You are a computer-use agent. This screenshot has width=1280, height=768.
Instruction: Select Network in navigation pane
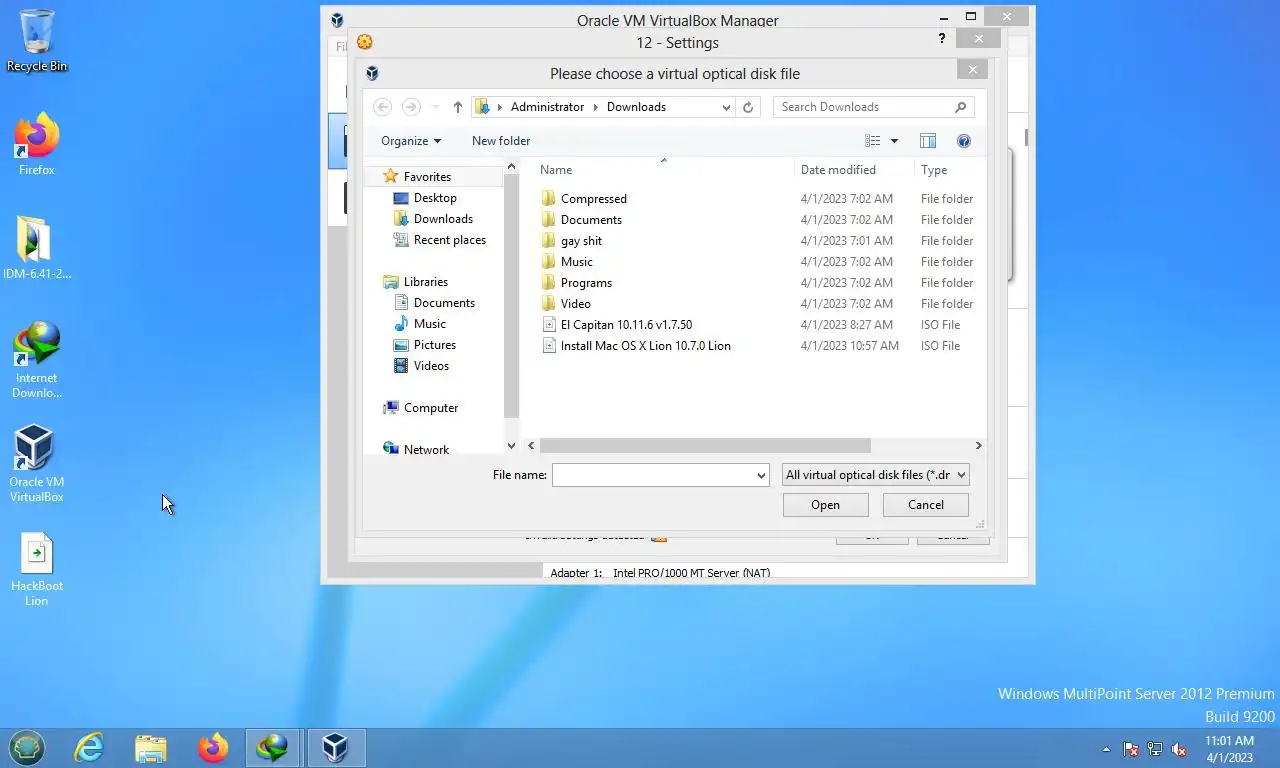point(426,450)
